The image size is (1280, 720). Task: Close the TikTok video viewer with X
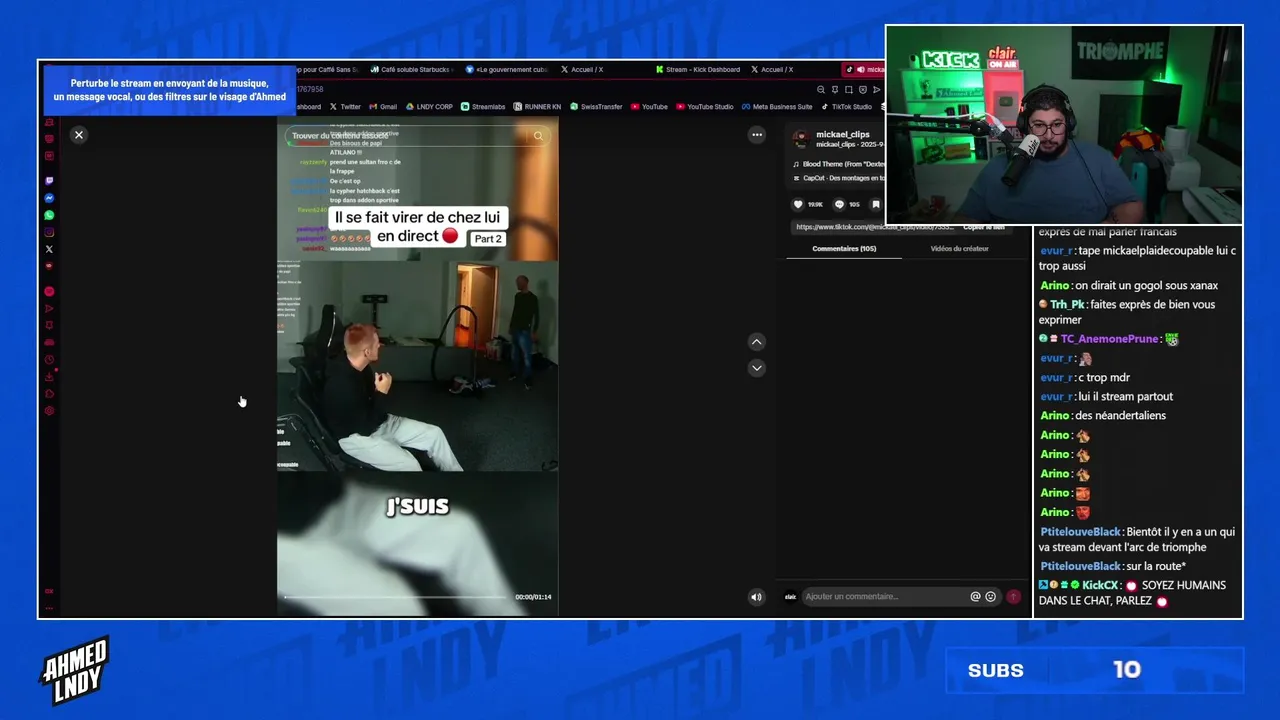click(79, 135)
